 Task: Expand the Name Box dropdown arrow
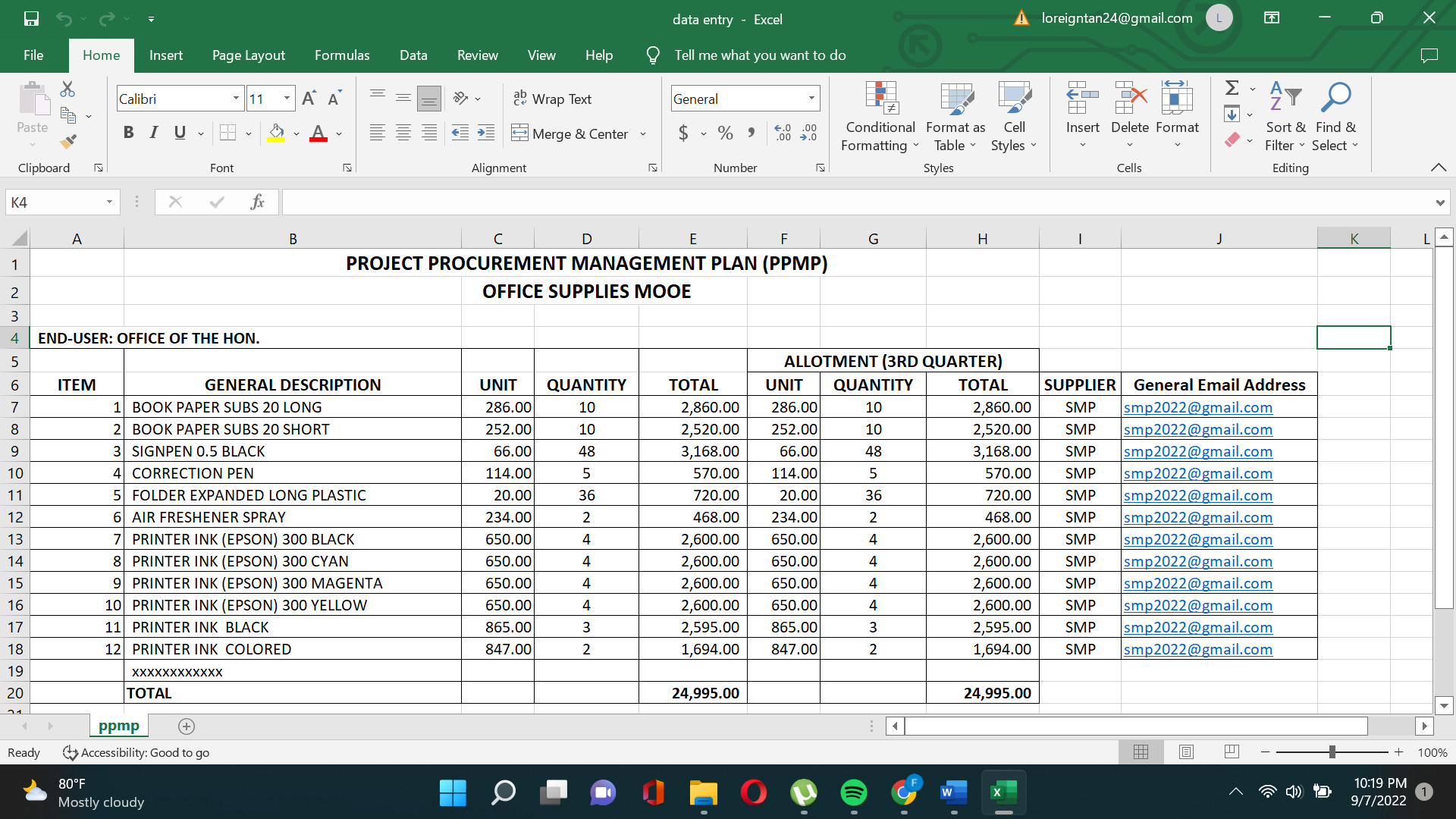tap(109, 202)
